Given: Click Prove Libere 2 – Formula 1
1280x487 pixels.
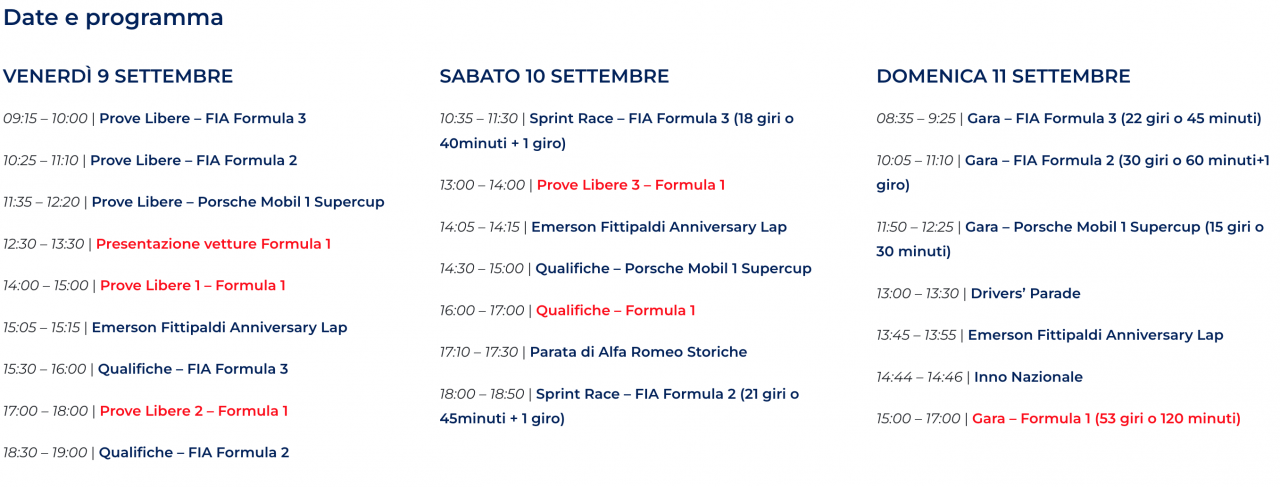Looking at the screenshot, I should pyautogui.click(x=194, y=411).
